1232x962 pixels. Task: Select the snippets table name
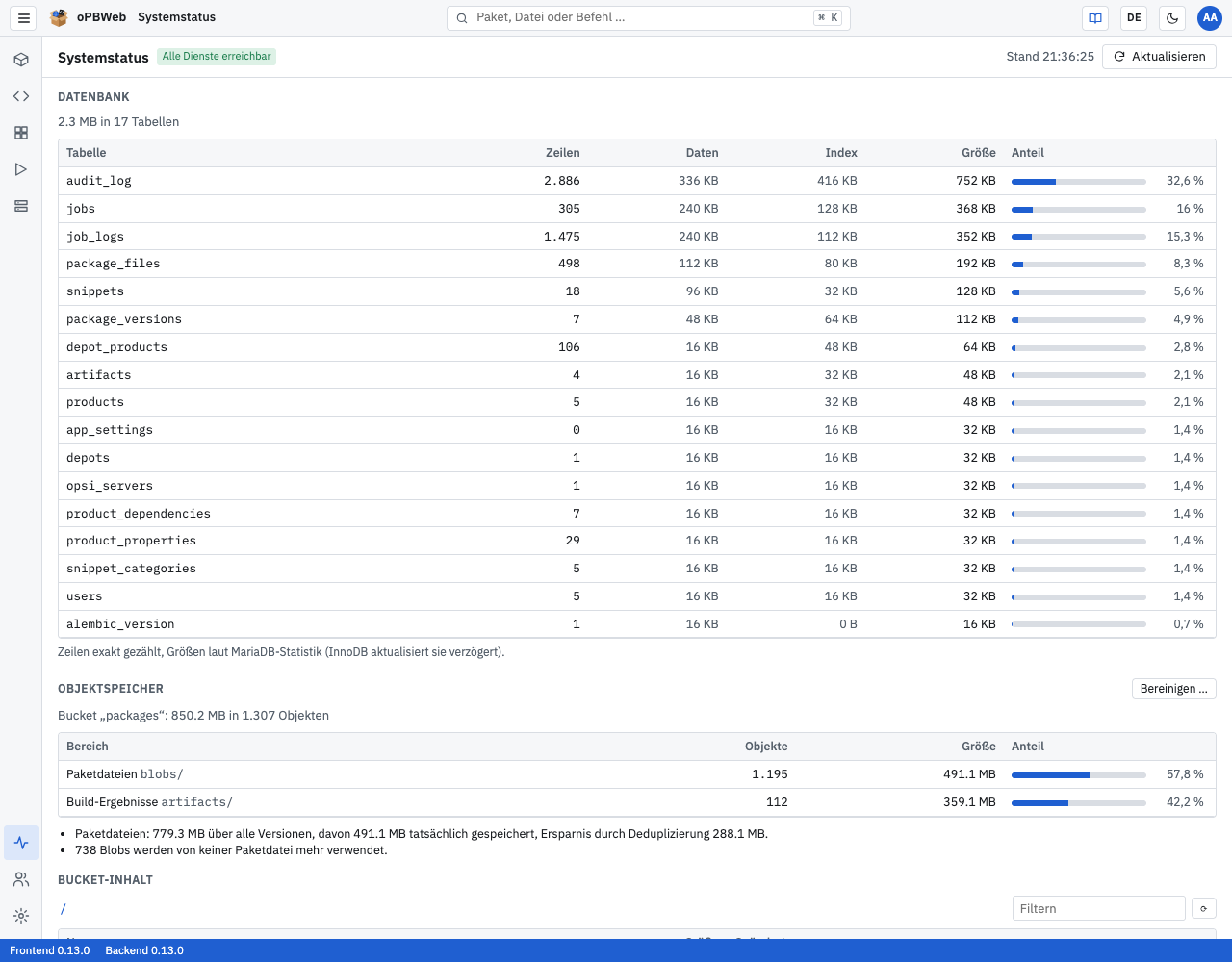coord(95,291)
